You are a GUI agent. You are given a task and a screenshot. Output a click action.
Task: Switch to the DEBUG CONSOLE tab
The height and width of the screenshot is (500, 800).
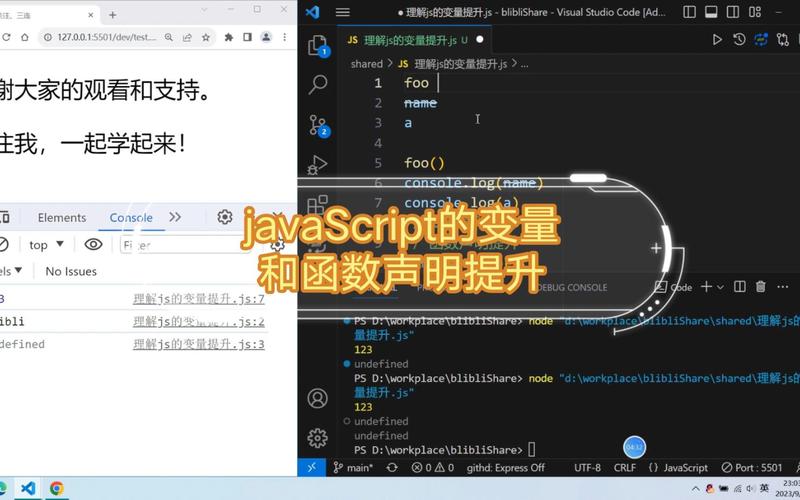(572, 287)
